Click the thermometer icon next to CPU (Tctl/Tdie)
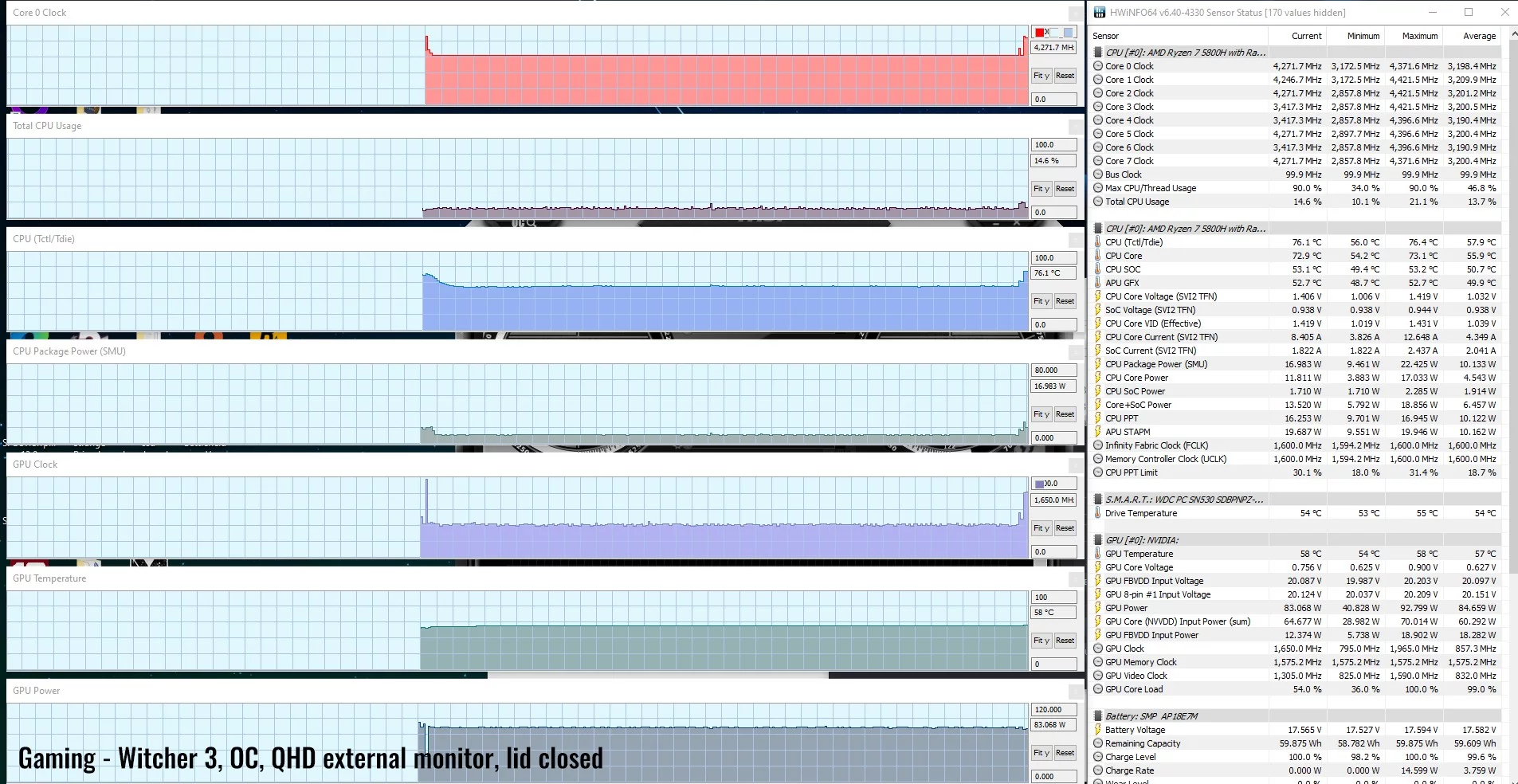 tap(1098, 242)
